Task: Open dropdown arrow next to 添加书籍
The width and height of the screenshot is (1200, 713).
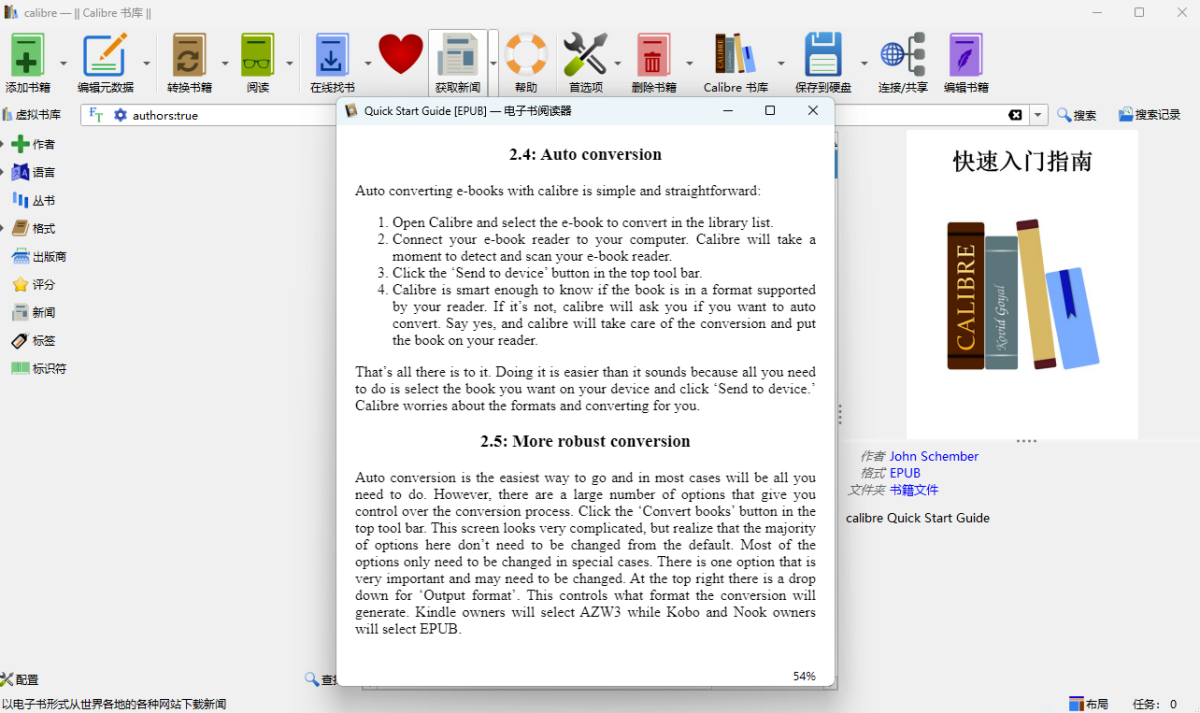Action: (63, 64)
